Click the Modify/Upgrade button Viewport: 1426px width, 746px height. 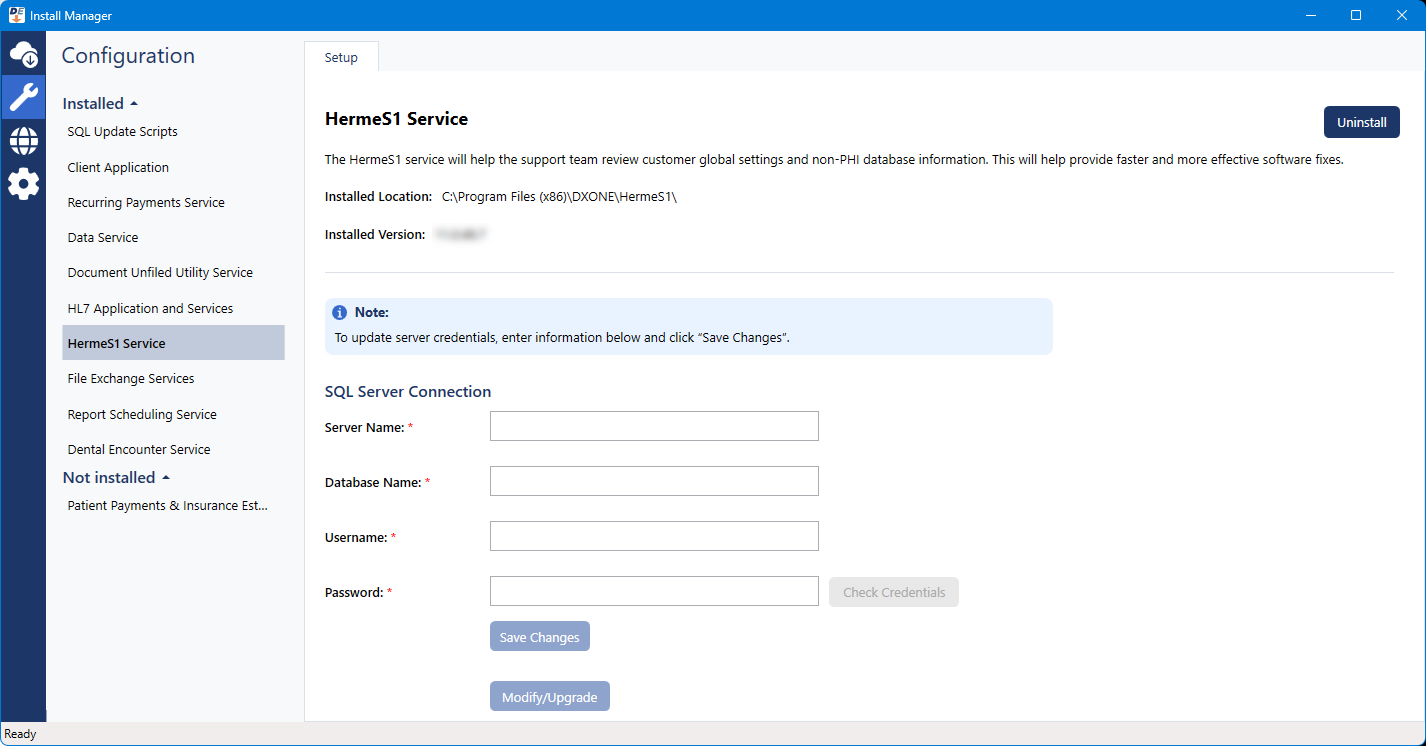pos(549,697)
